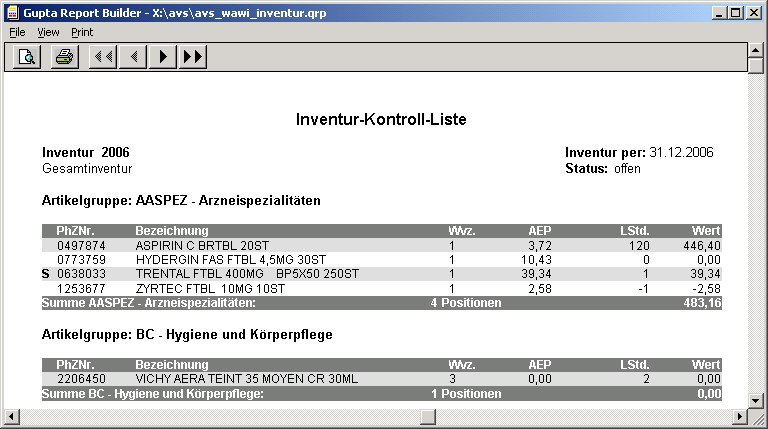Image resolution: width=768 pixels, height=429 pixels.
Task: Maximize the Report Builder window
Action: 735,13
